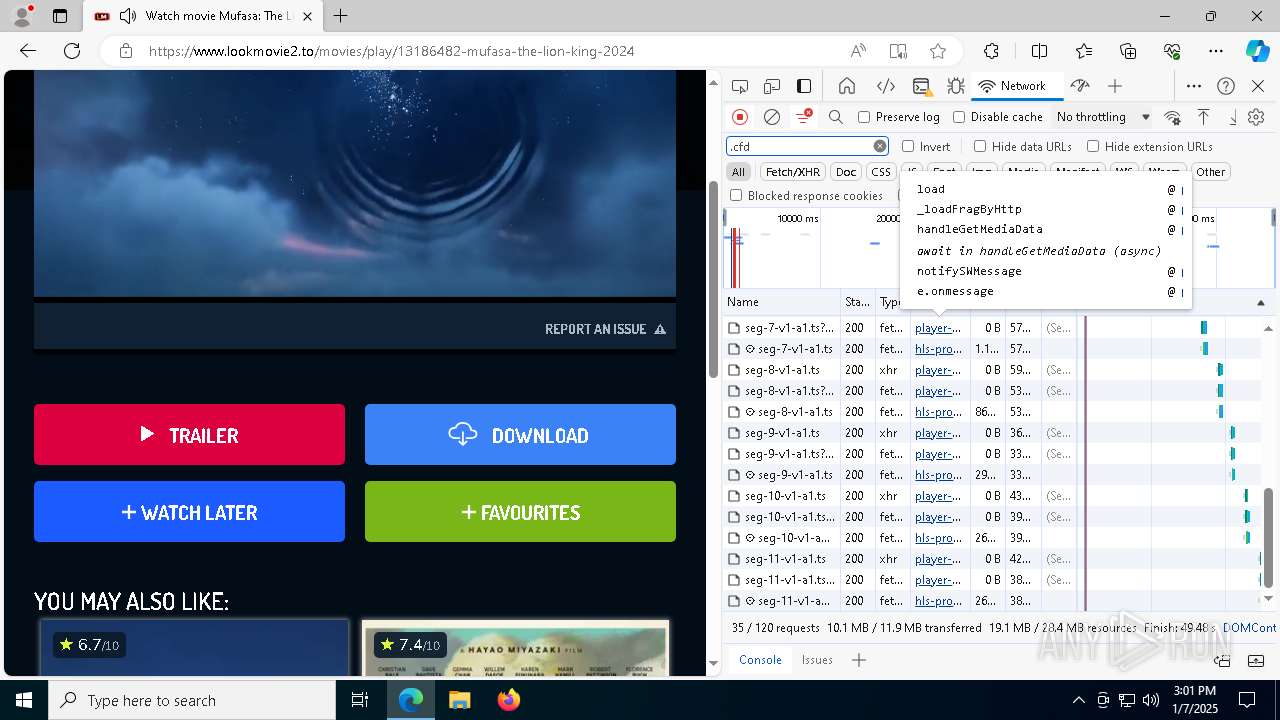Click the Name column header

pyautogui.click(x=782, y=302)
